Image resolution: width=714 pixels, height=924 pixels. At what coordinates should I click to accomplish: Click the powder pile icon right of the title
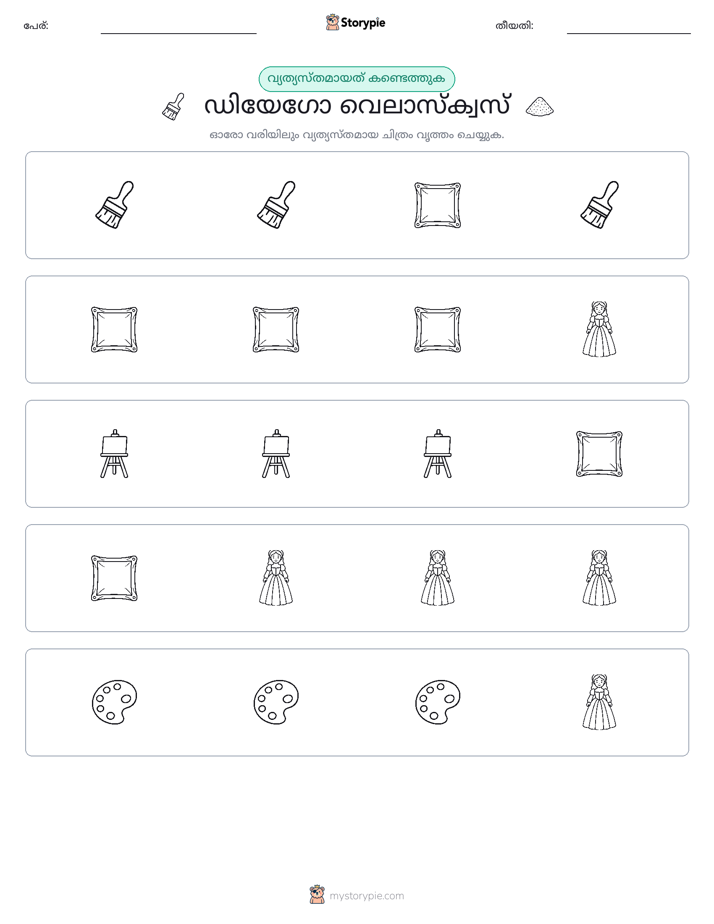[539, 107]
